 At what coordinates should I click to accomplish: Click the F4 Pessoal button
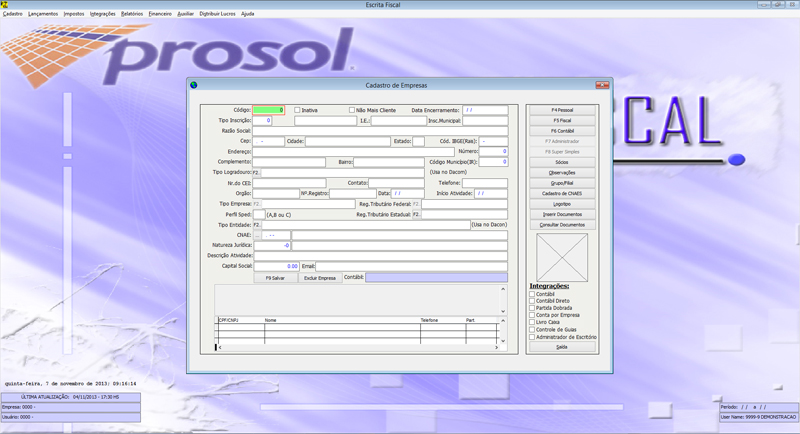[562, 110]
